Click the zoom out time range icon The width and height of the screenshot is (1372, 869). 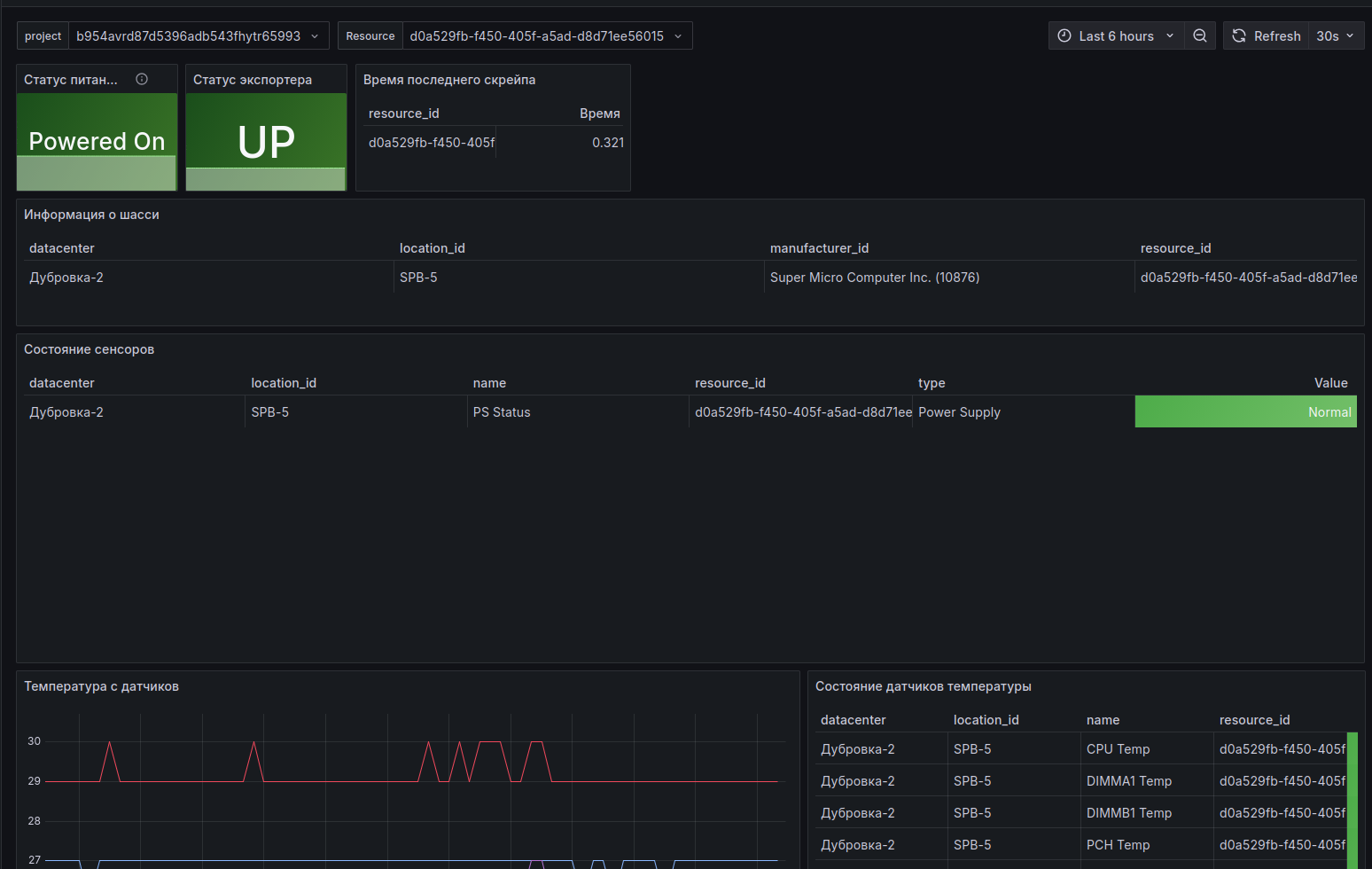pyautogui.click(x=1199, y=35)
